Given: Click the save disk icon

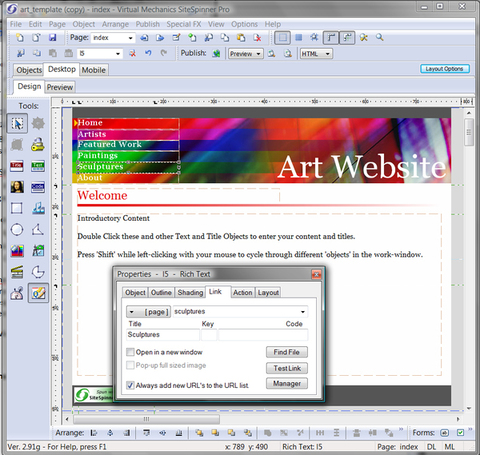Looking at the screenshot, I should 52,38.
